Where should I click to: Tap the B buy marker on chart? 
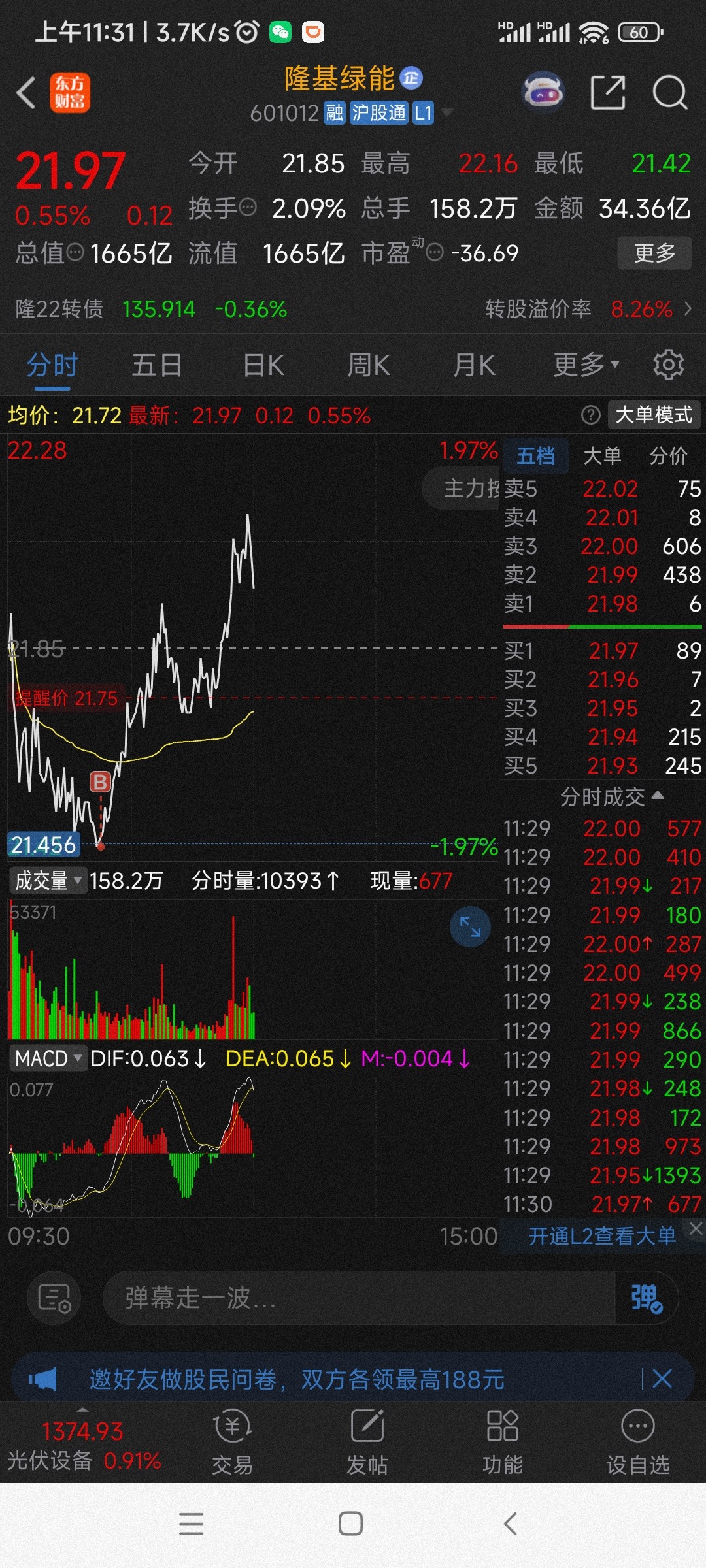[x=100, y=781]
